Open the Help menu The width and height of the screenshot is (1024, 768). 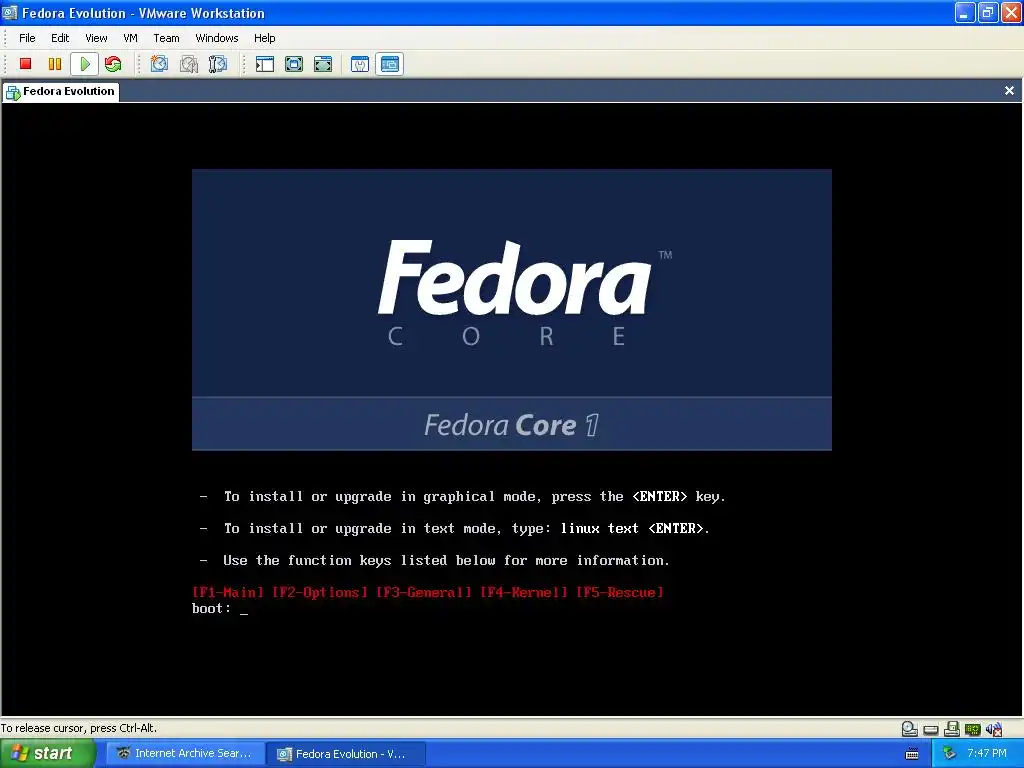pos(264,38)
